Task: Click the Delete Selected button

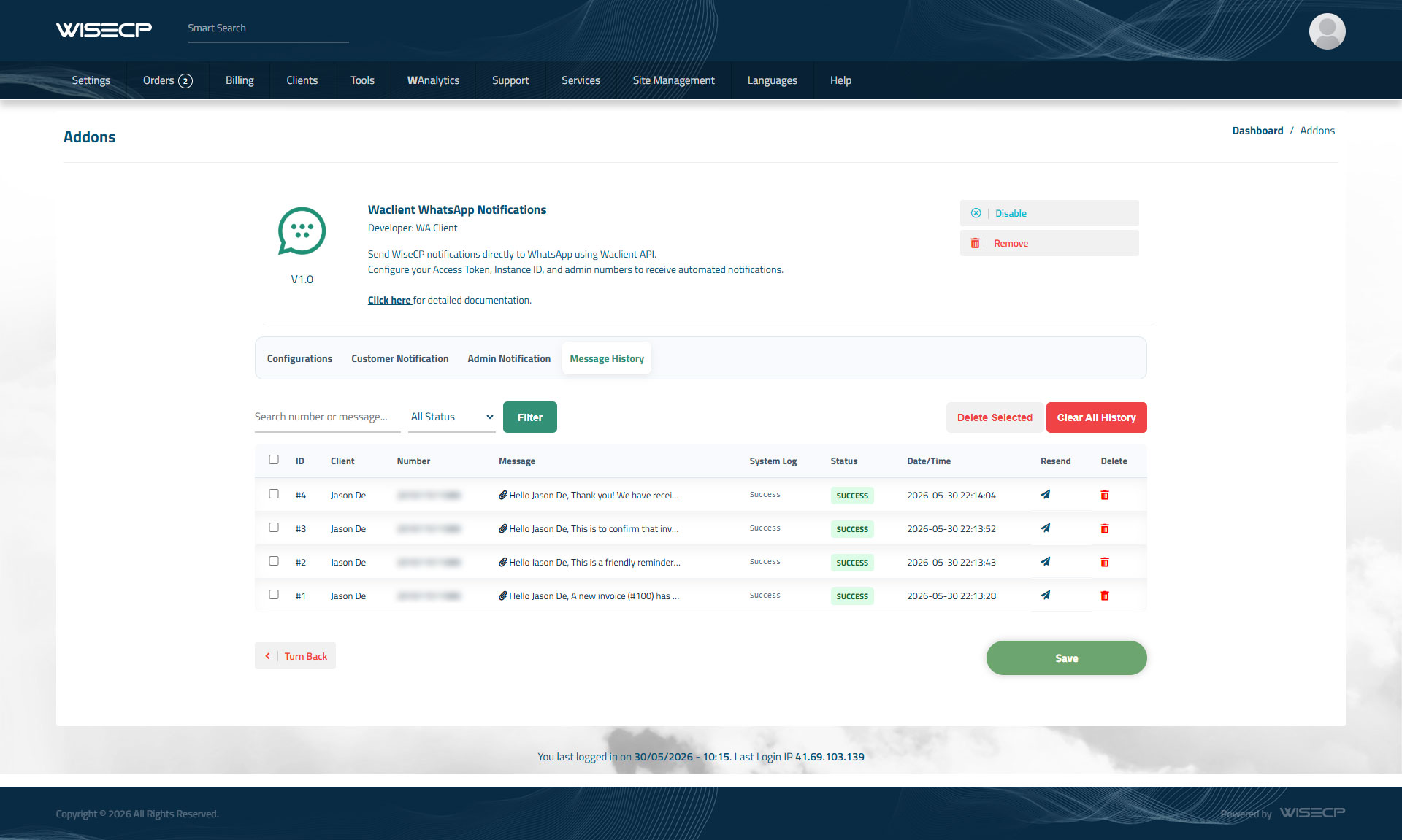Action: (995, 417)
